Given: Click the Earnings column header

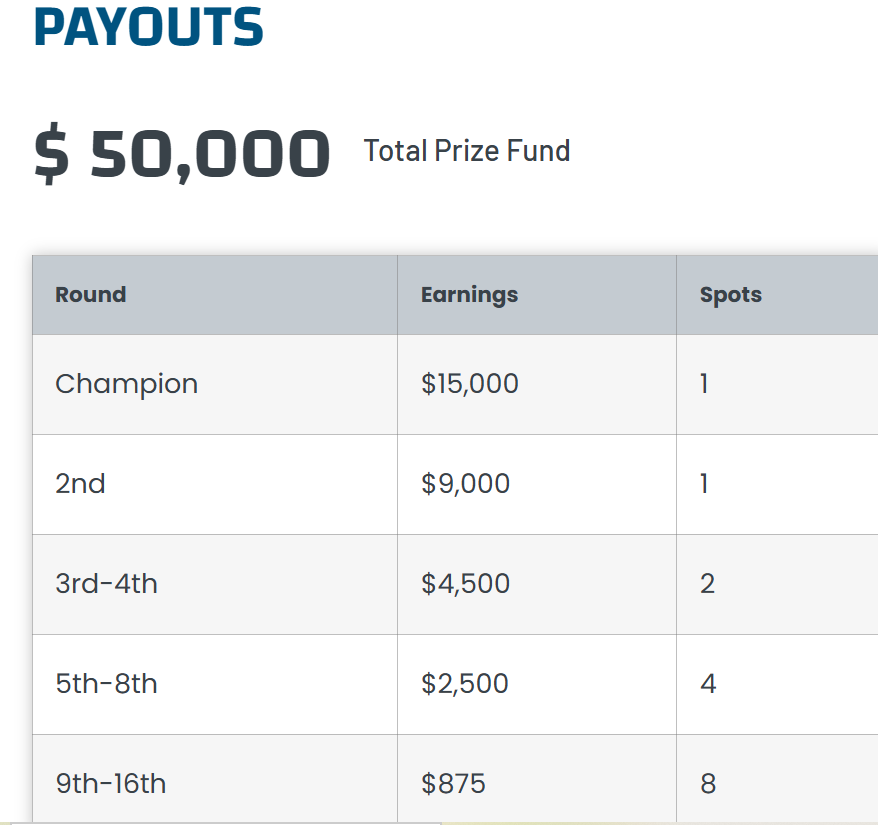Looking at the screenshot, I should (469, 295).
